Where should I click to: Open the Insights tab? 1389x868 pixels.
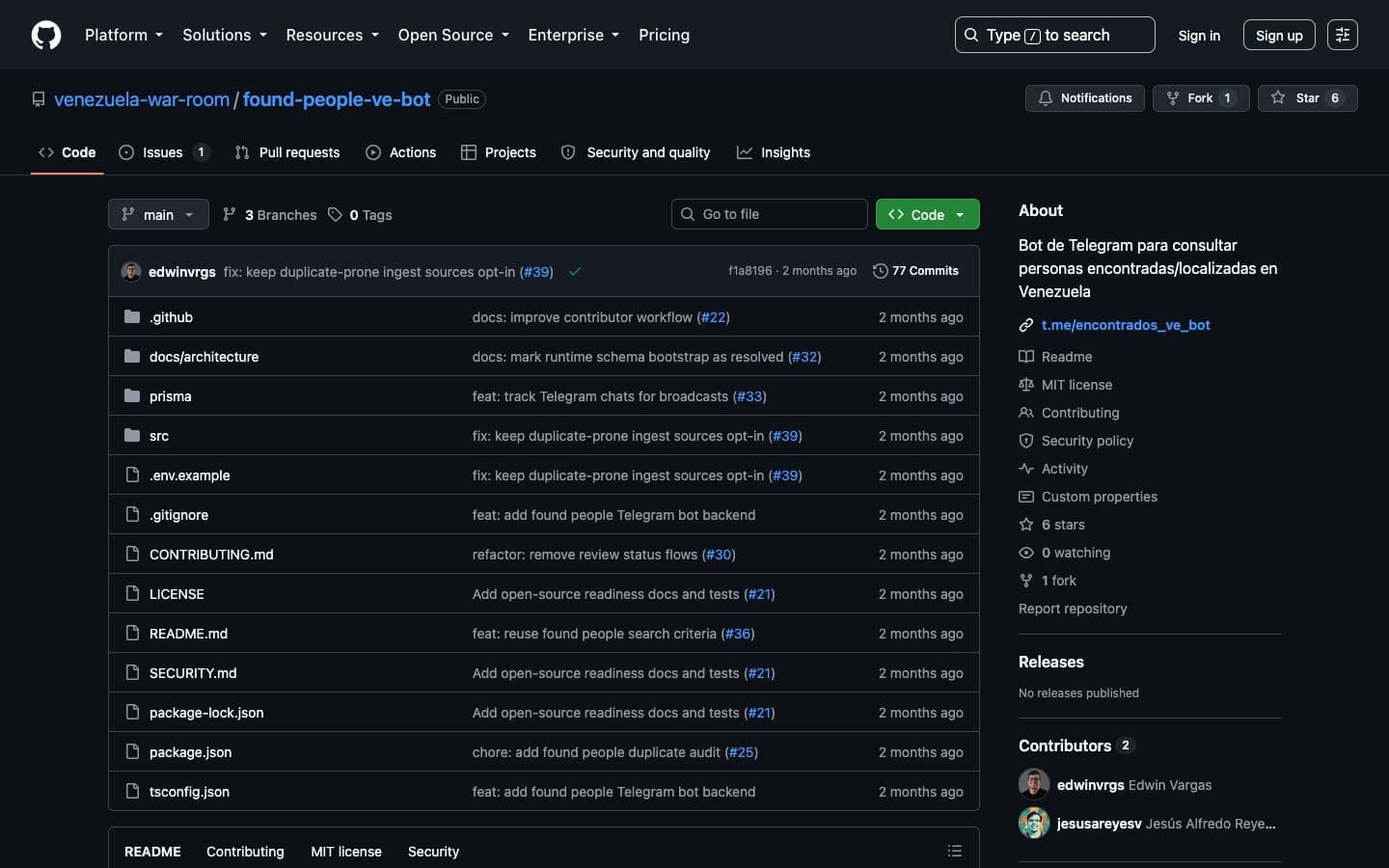[774, 152]
